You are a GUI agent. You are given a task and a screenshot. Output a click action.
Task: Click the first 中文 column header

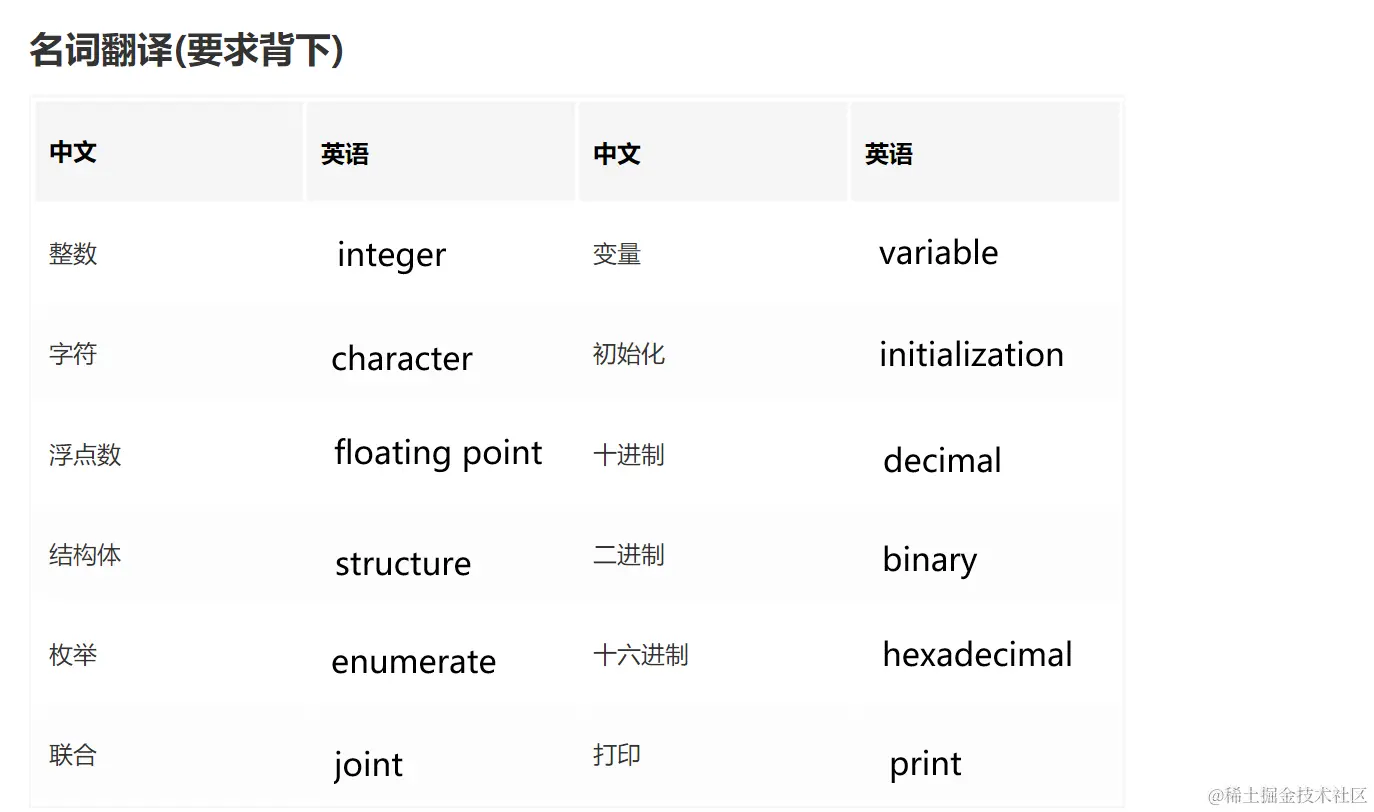coord(73,152)
